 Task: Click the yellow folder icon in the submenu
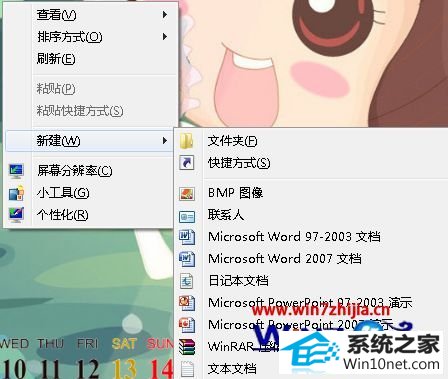point(187,141)
